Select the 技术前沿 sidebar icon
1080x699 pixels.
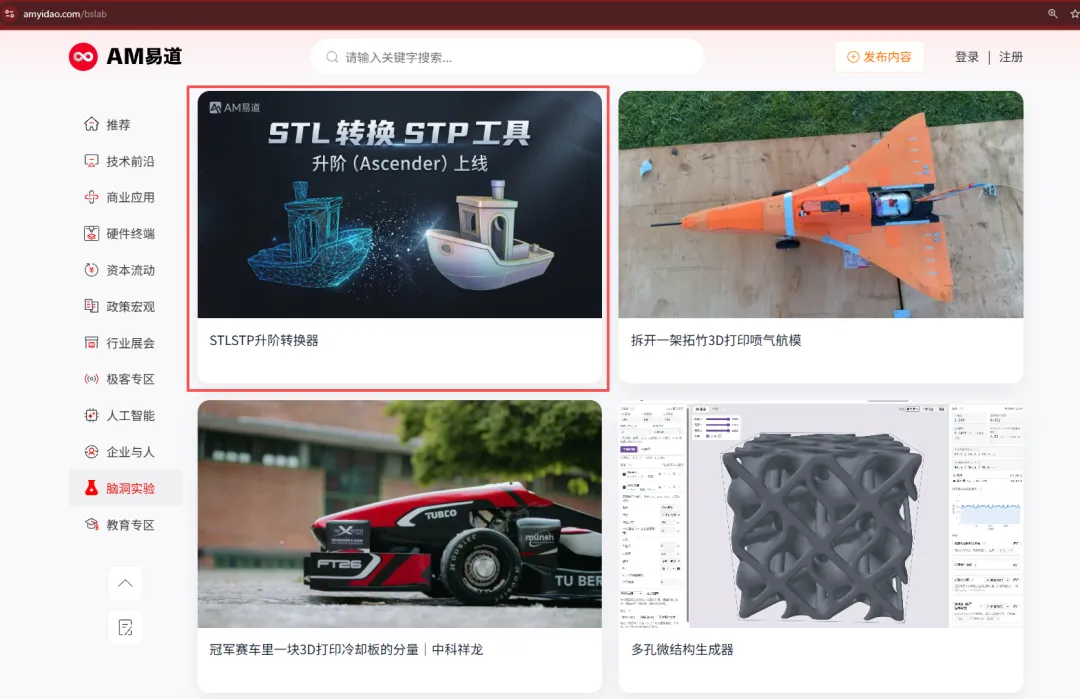point(91,161)
